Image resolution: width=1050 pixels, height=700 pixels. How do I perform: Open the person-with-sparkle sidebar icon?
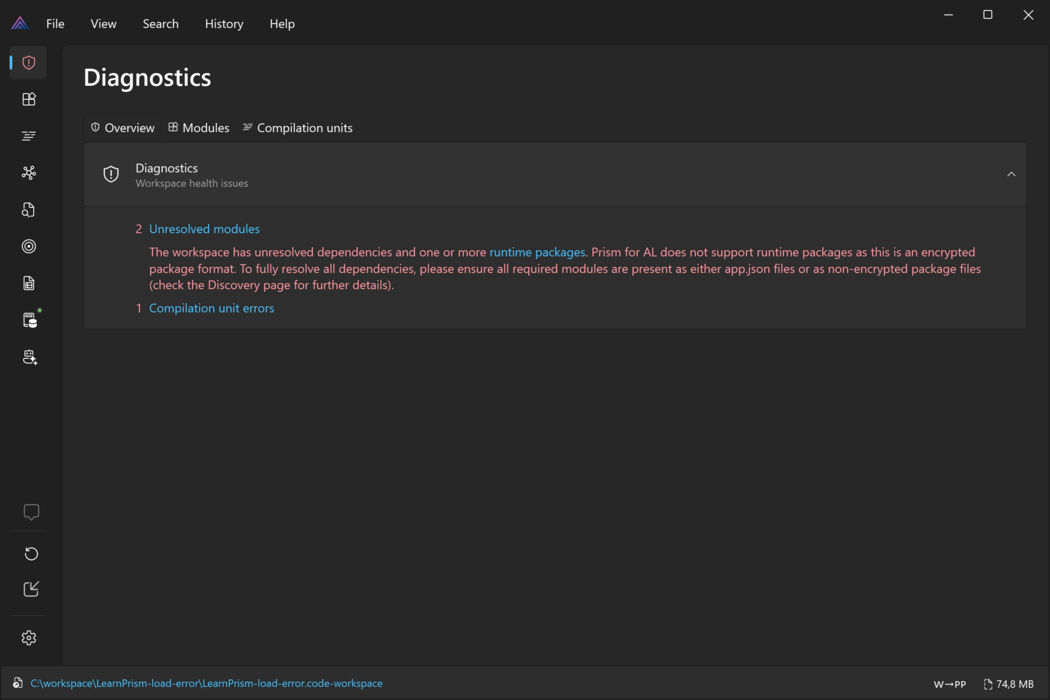pyautogui.click(x=30, y=357)
